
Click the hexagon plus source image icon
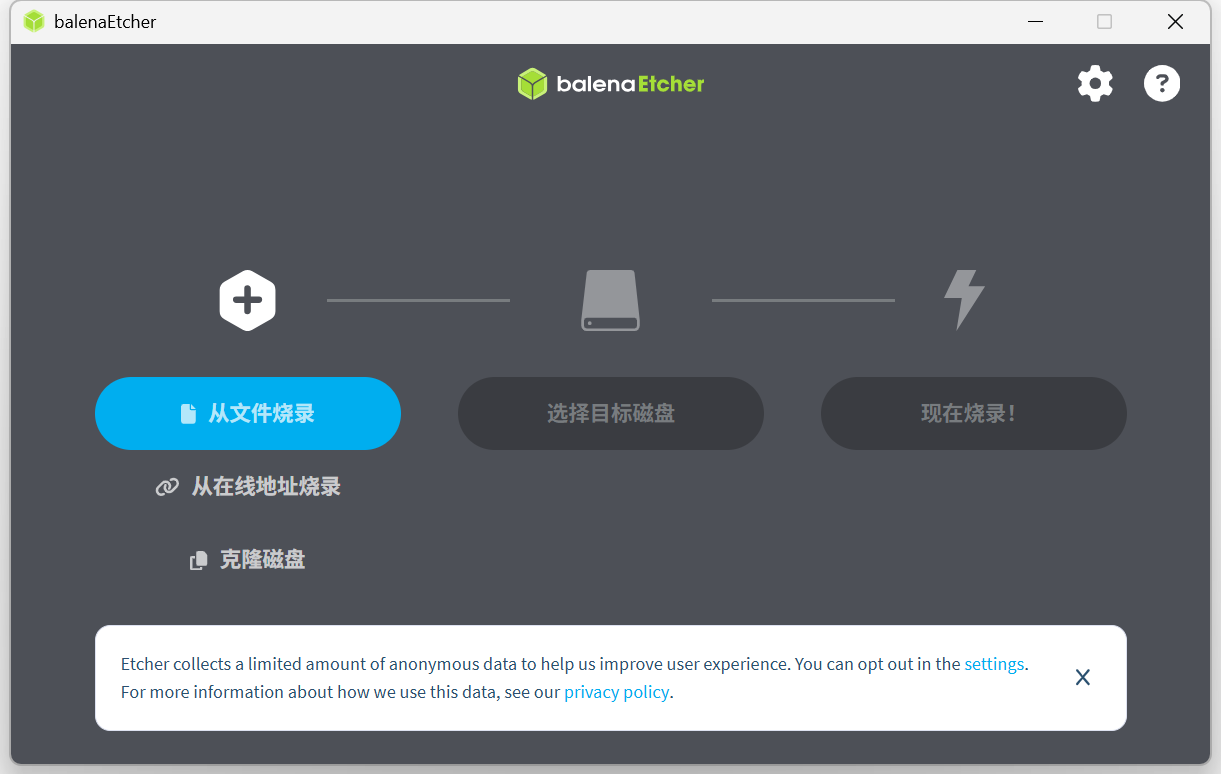point(248,300)
